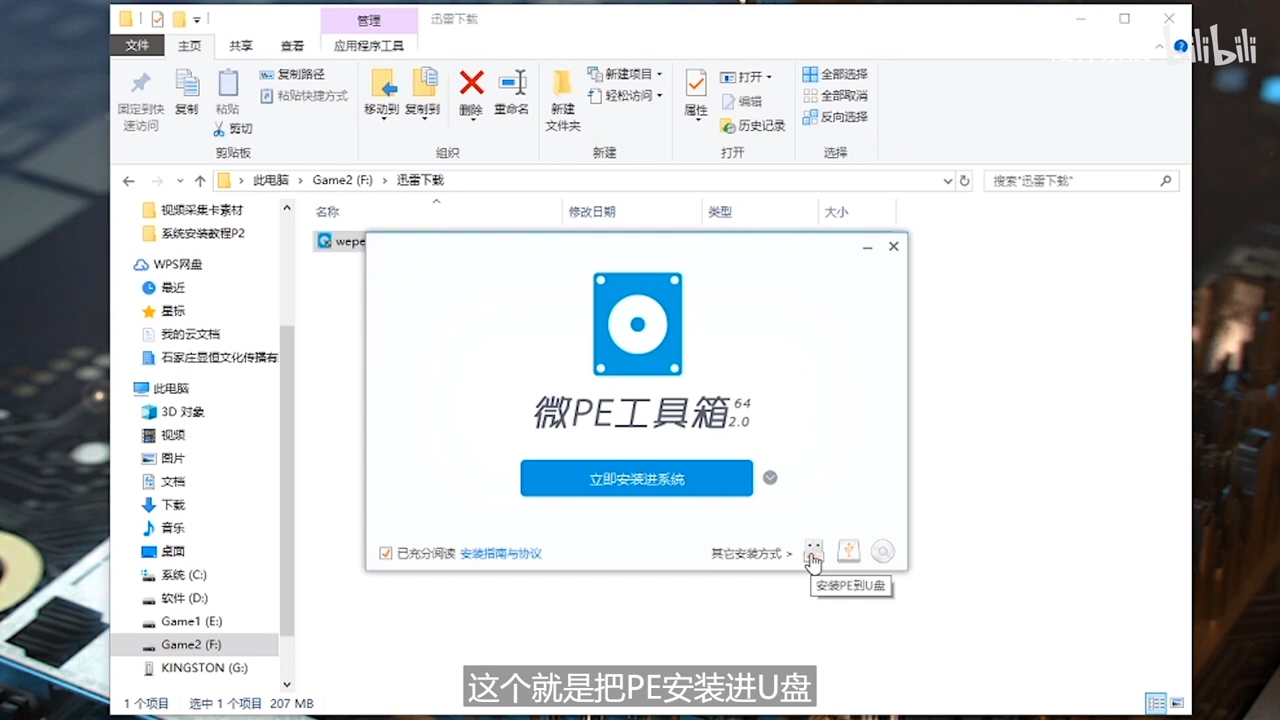
Task: Switch to the 共享 ribbon tab
Action: pyautogui.click(x=241, y=46)
